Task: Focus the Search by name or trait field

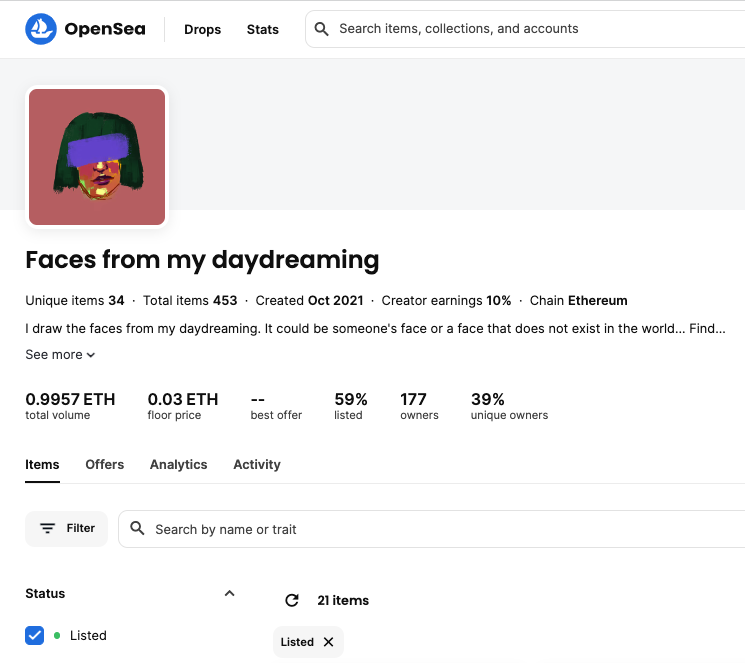Action: tap(432, 529)
